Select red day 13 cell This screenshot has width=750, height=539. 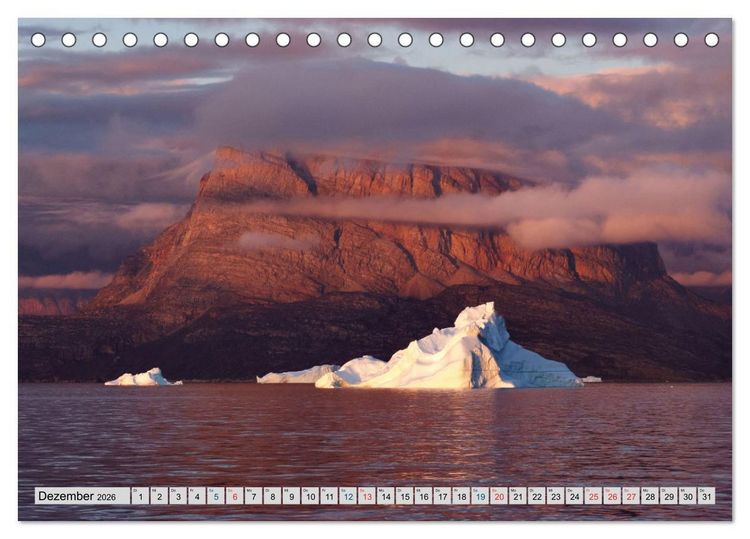click(x=367, y=496)
